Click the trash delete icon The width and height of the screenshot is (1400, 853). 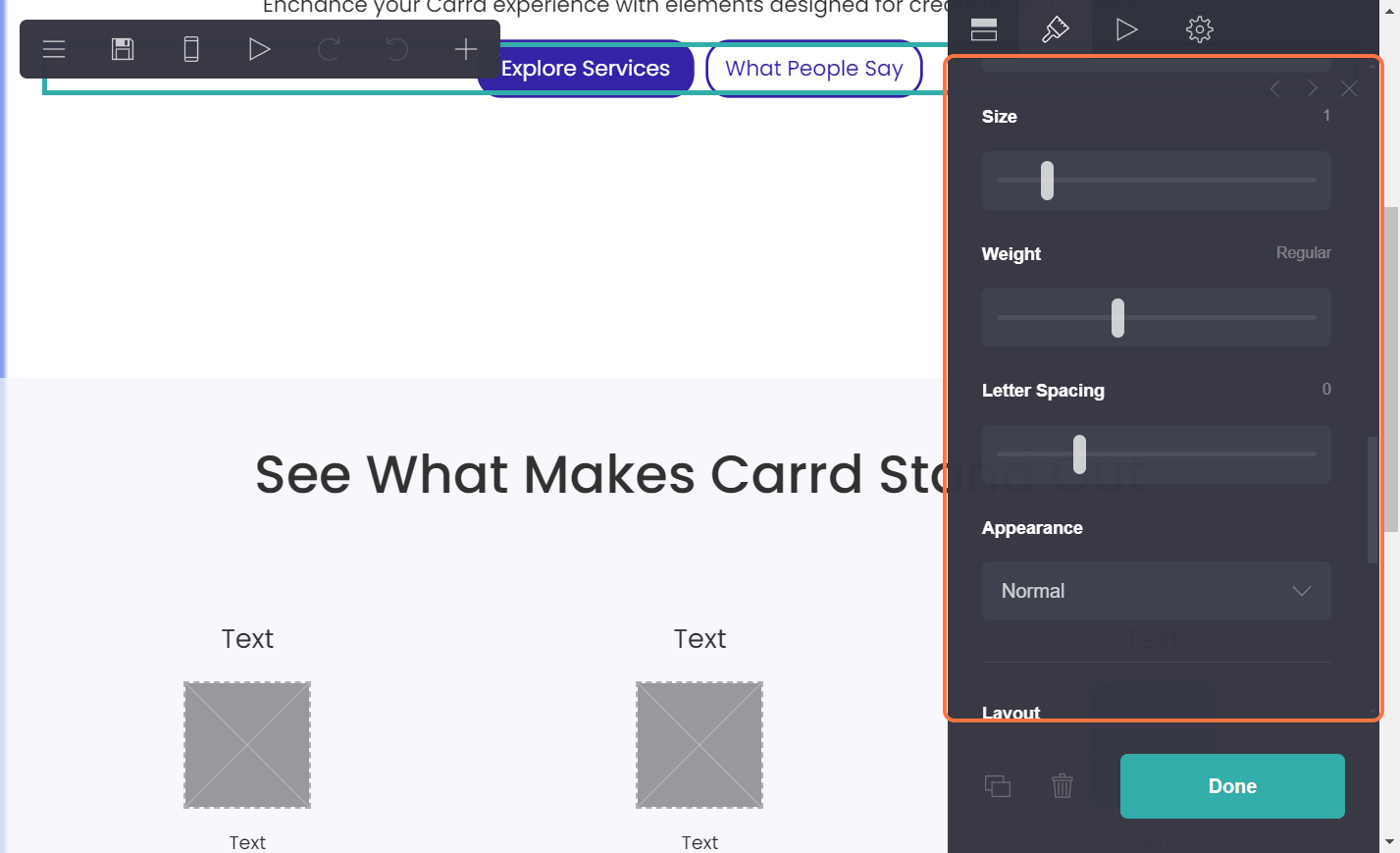coord(1063,786)
